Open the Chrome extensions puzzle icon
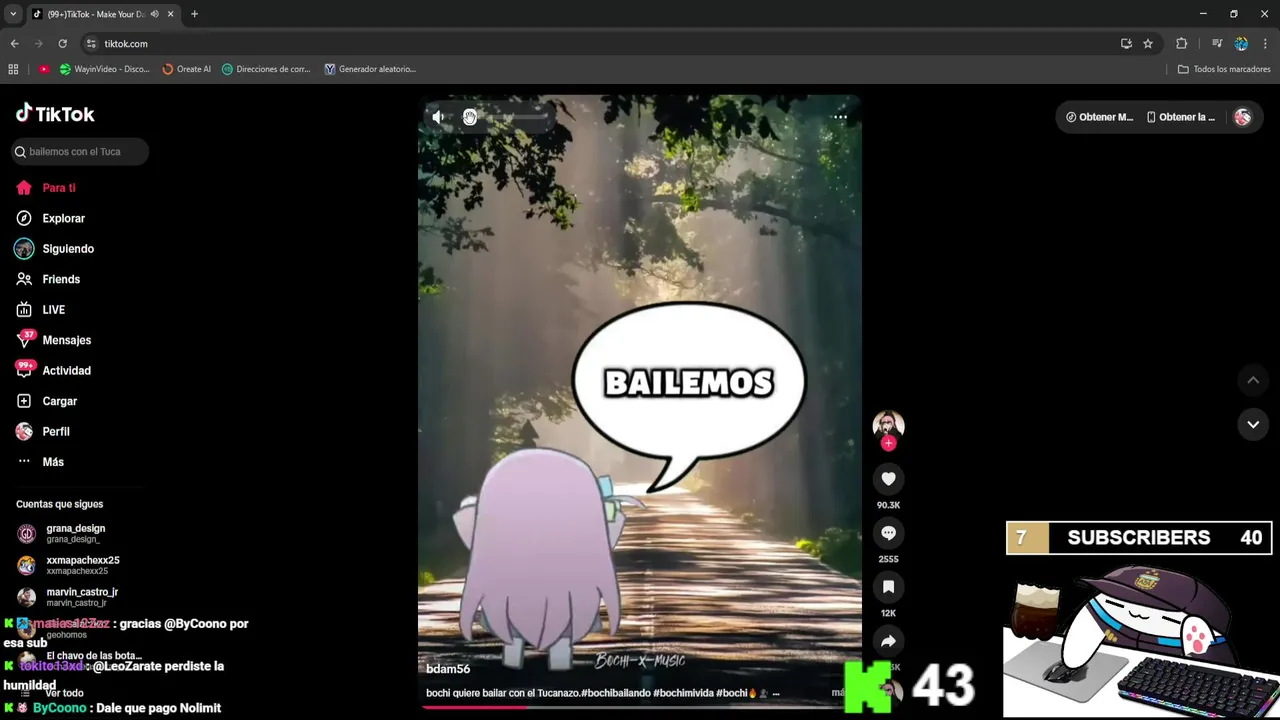Viewport: 1280px width, 720px height. (x=1182, y=44)
